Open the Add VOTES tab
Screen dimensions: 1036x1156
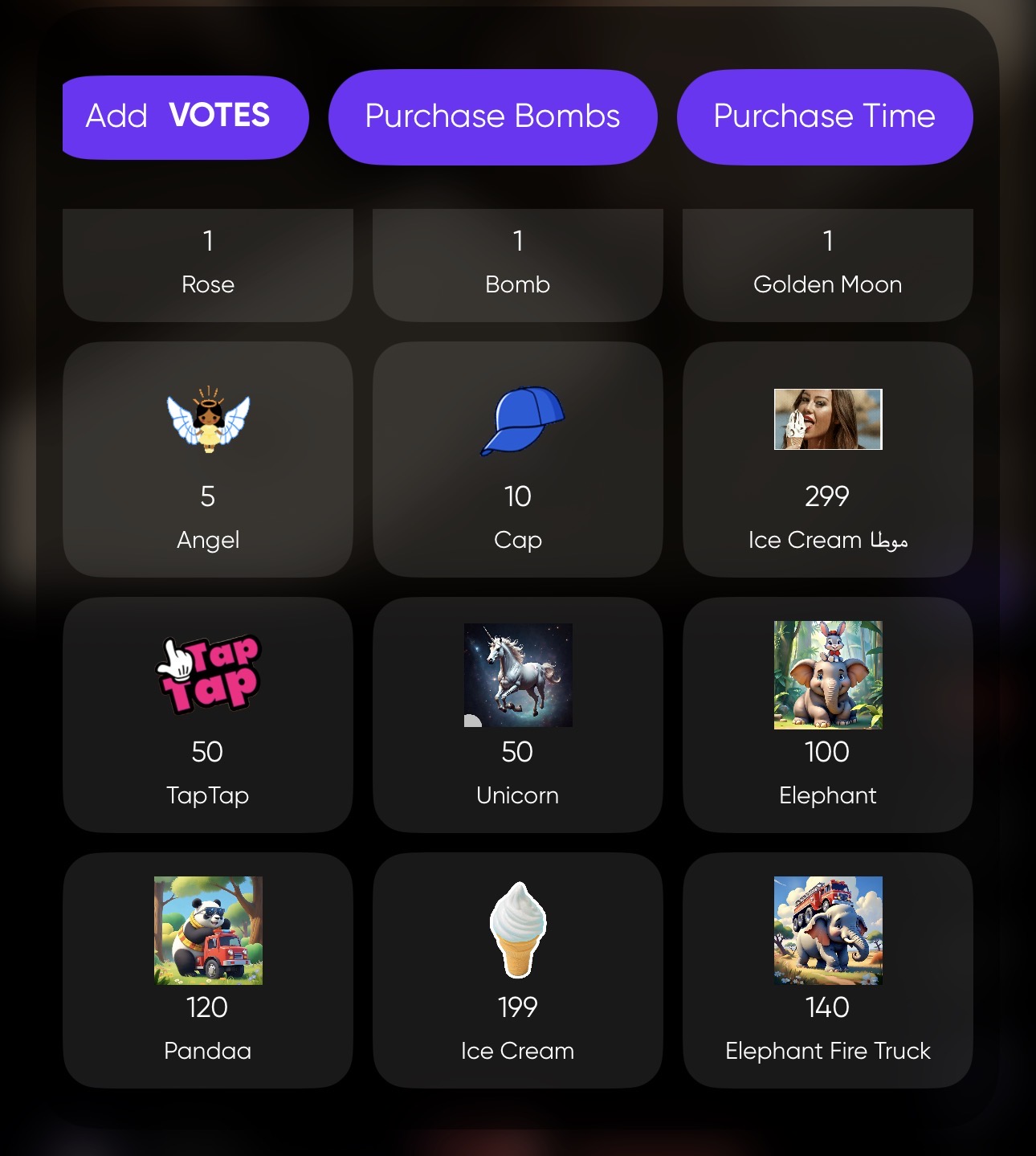186,117
